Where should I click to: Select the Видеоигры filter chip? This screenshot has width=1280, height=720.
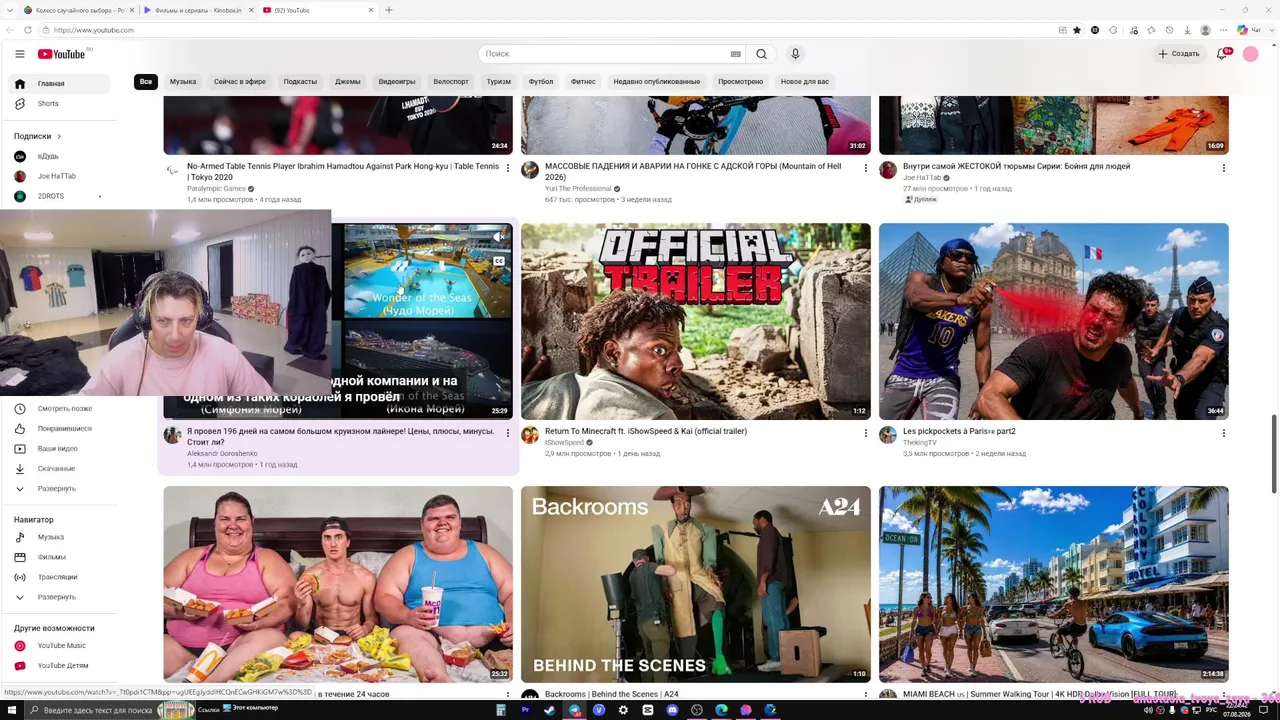(397, 82)
